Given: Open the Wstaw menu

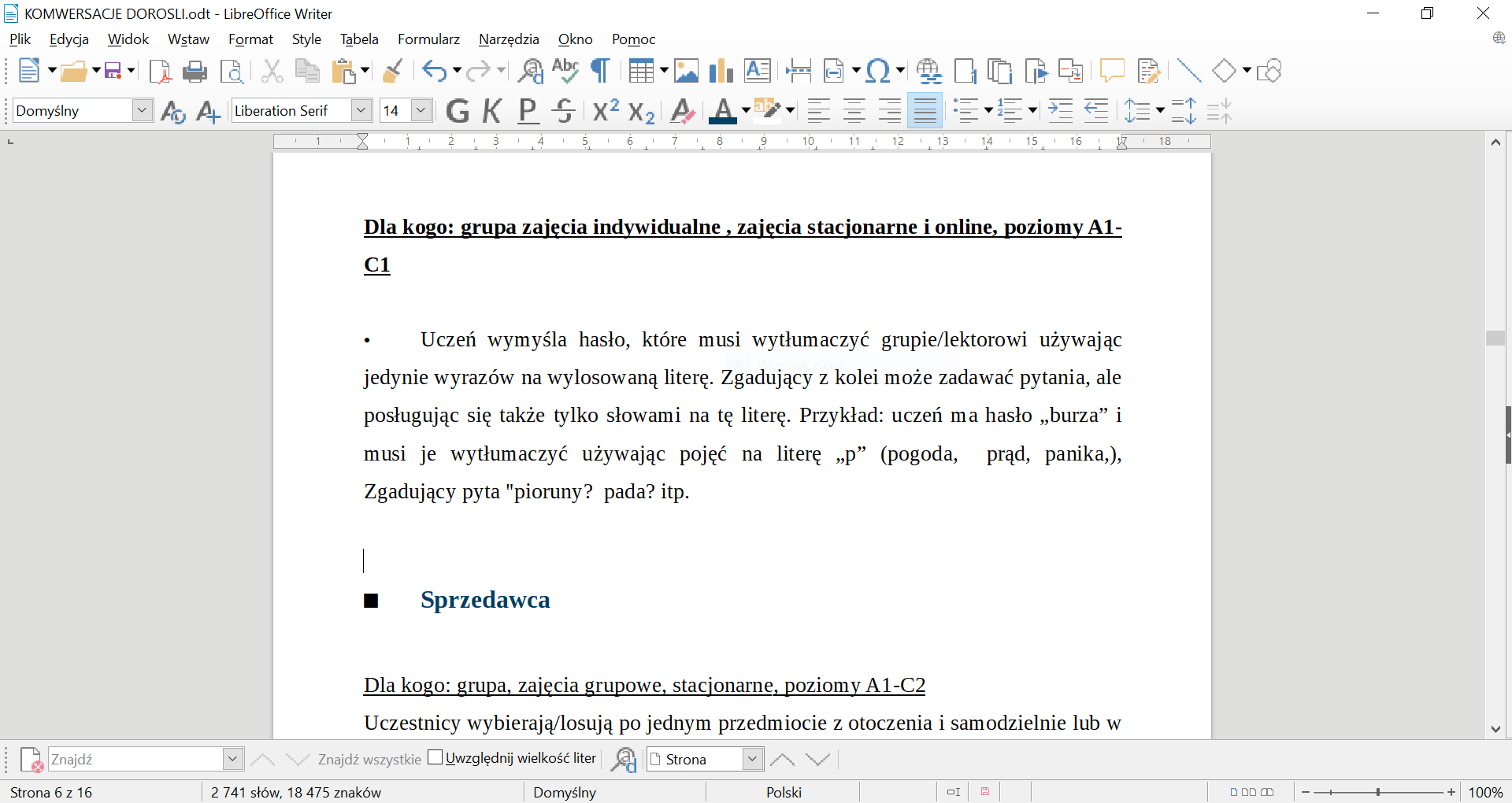Looking at the screenshot, I should tap(188, 39).
